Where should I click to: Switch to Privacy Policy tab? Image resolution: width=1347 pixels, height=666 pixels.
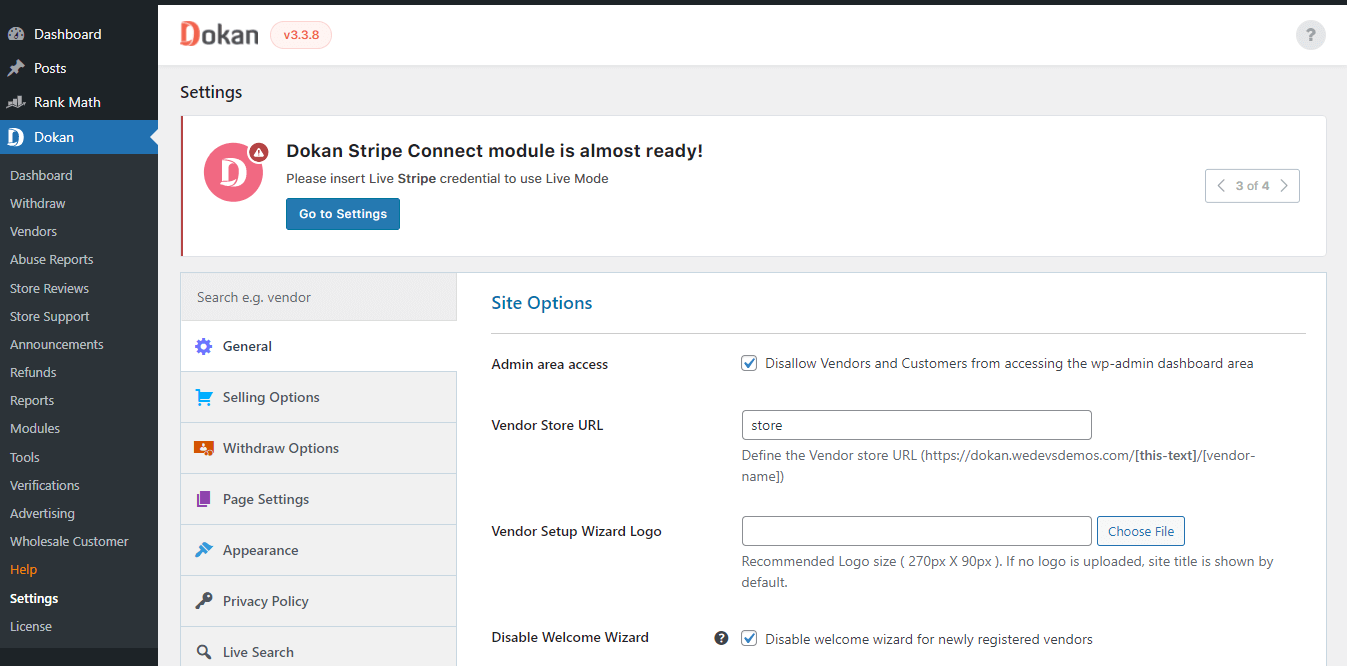point(319,601)
